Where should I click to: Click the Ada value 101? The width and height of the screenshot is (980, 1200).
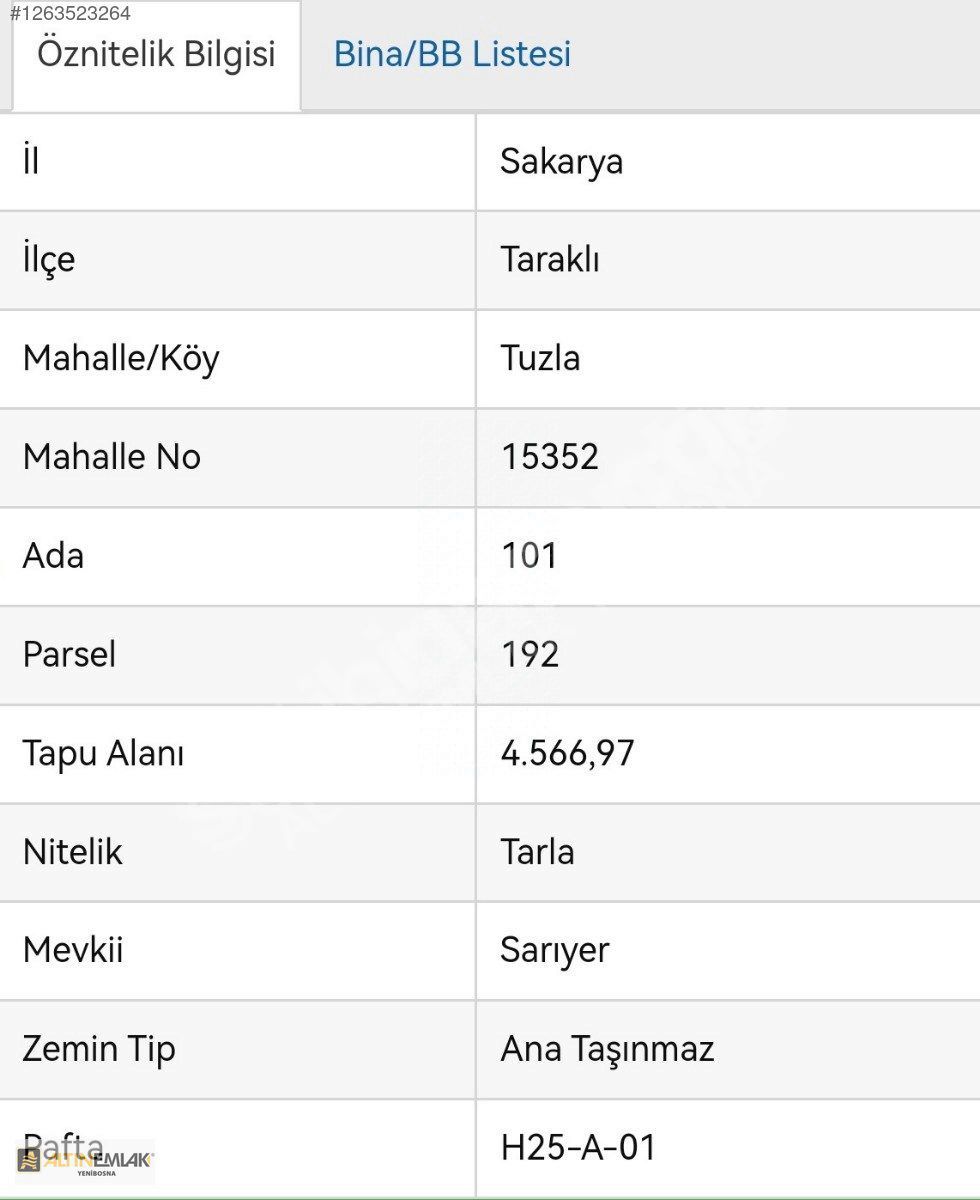click(528, 556)
